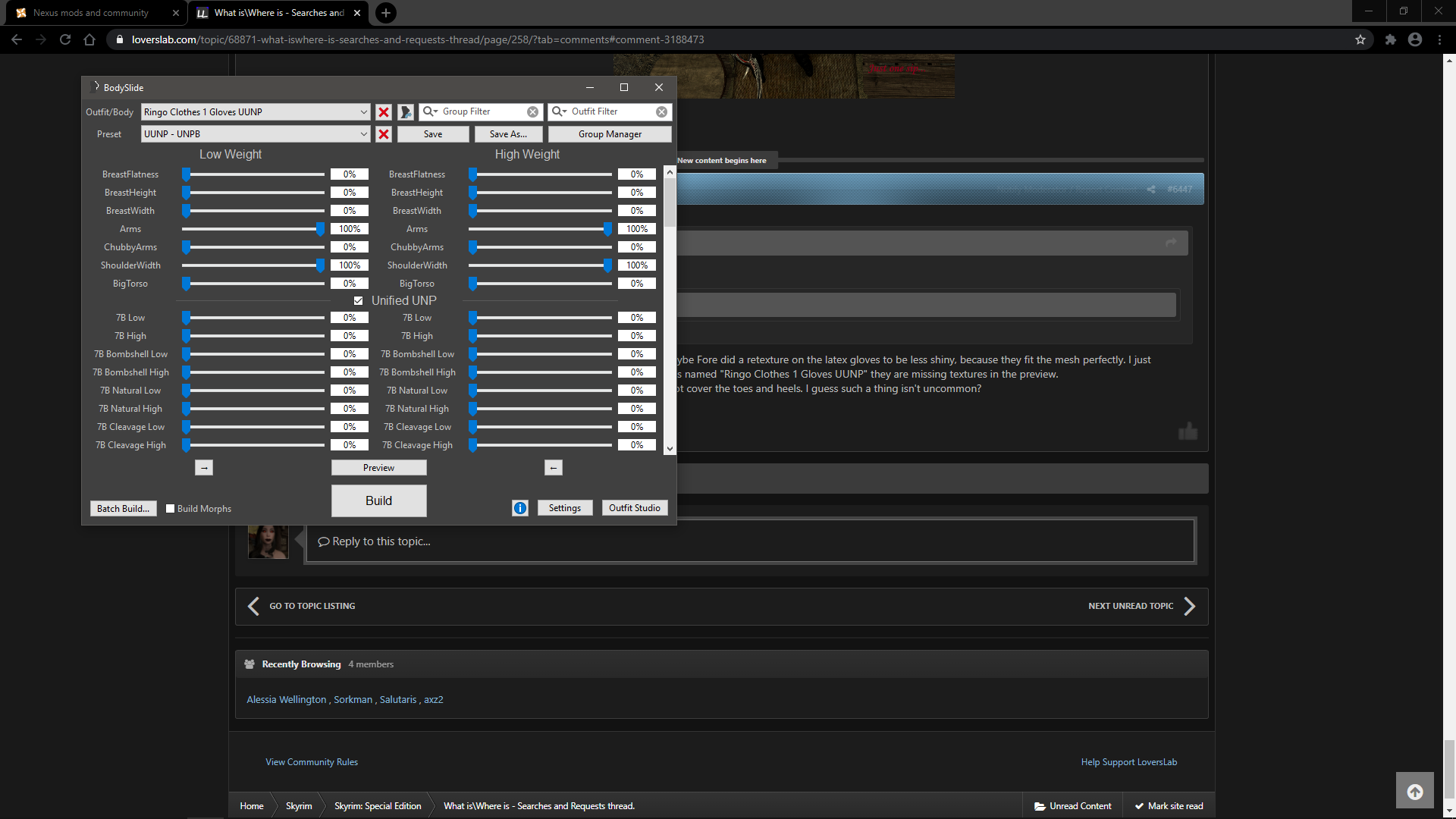Delete outfit with red X icon
1456x819 pixels.
(384, 112)
